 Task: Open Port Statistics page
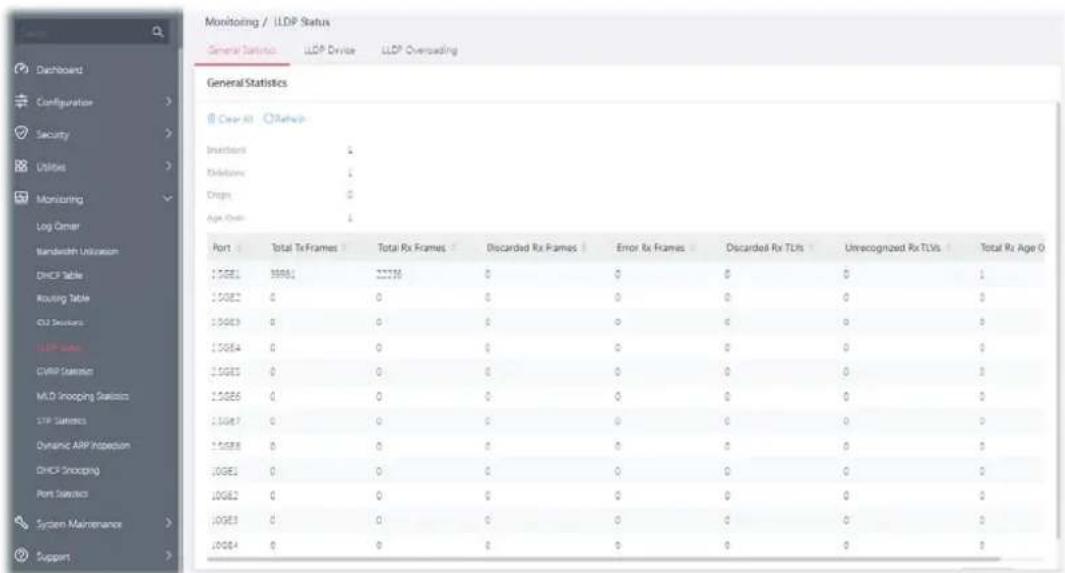click(62, 494)
